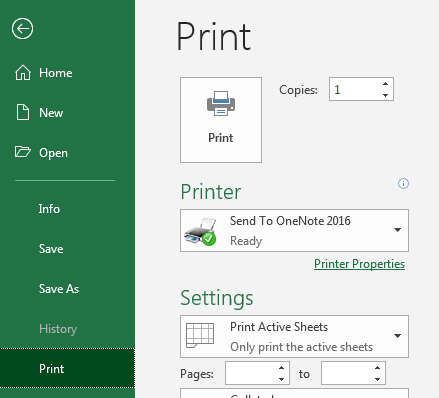
Task: Click the back arrow circle icon
Action: (22, 29)
